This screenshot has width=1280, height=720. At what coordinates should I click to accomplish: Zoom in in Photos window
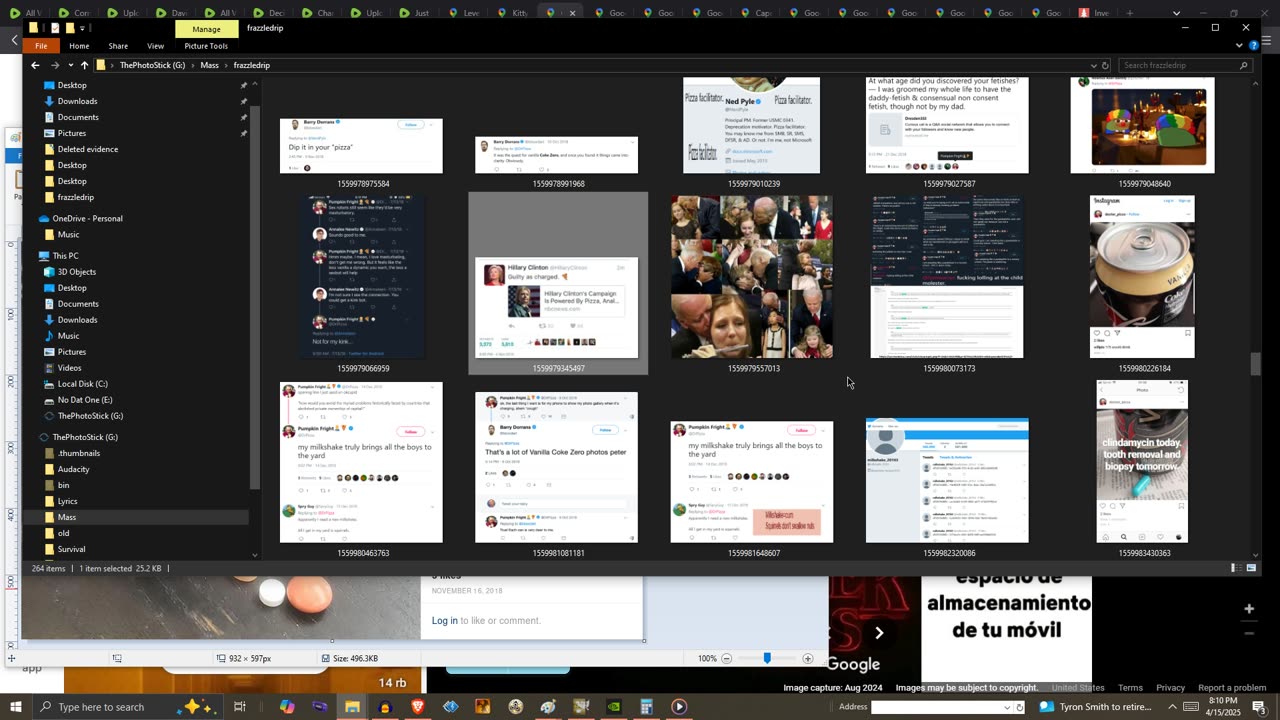(808, 658)
